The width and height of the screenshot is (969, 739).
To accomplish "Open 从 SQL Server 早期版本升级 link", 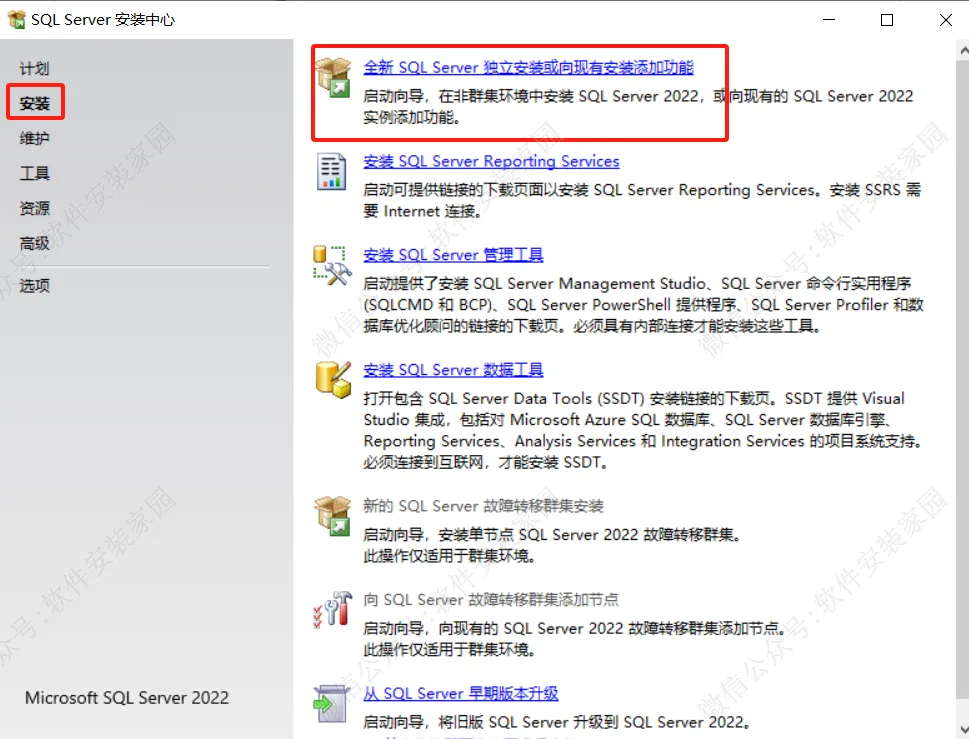I will [460, 694].
